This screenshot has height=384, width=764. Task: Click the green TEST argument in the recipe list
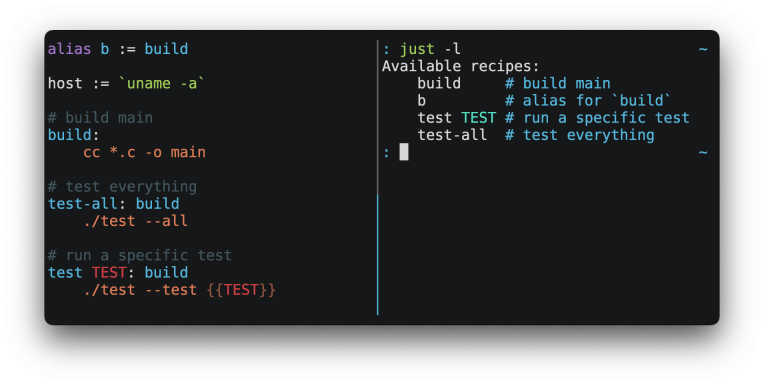pos(478,118)
